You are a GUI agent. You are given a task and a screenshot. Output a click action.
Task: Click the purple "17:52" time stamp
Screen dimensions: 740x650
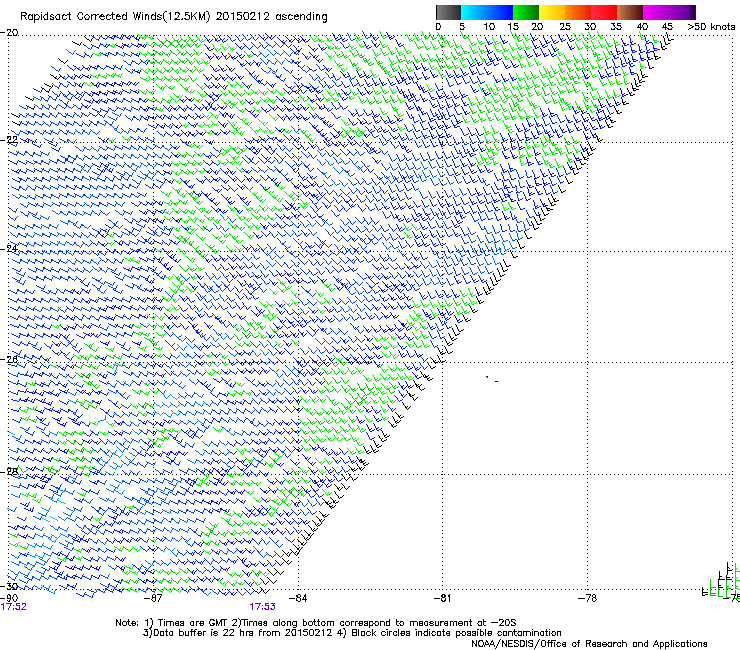coord(14,607)
